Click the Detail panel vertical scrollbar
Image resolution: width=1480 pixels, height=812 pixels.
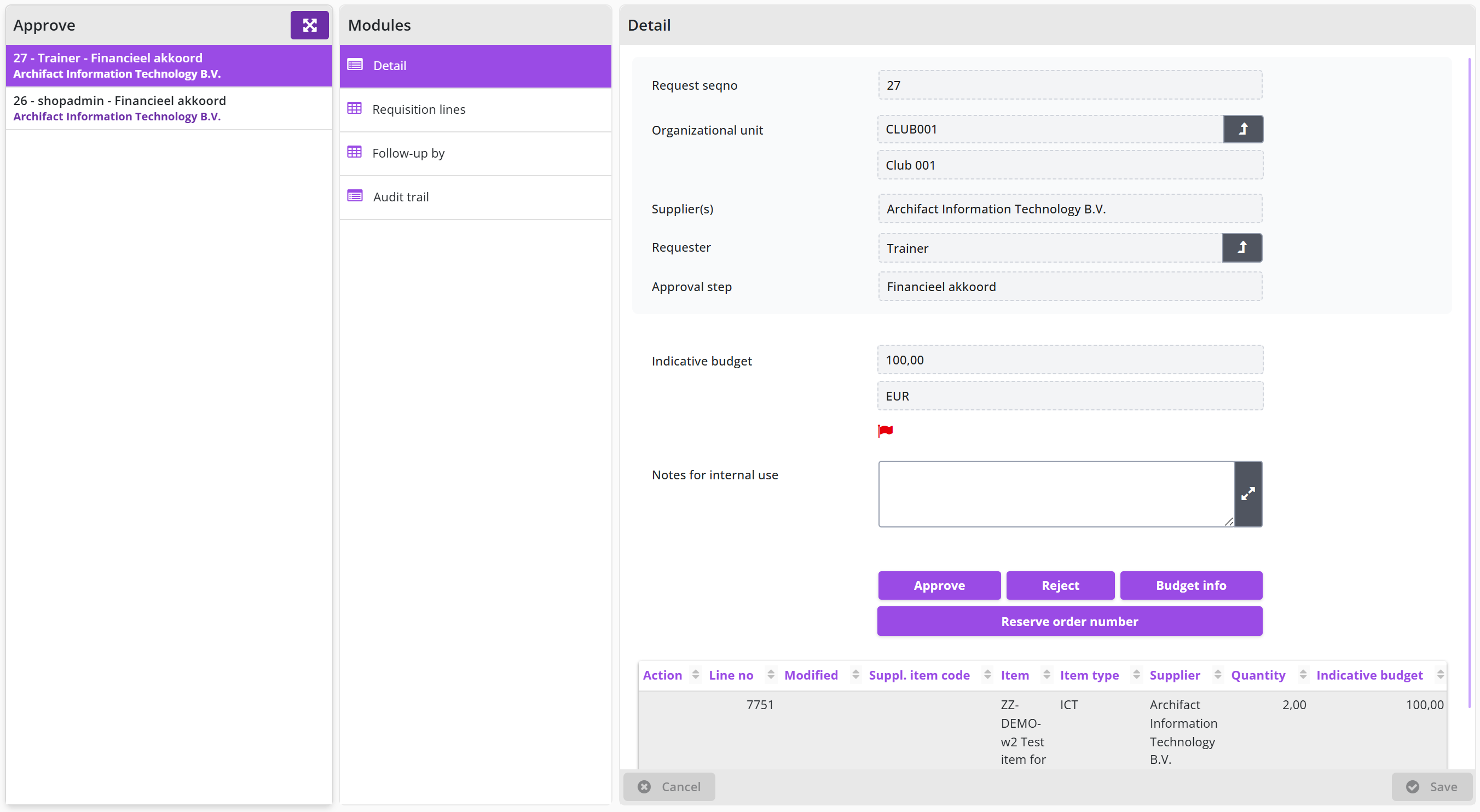coord(1469,382)
